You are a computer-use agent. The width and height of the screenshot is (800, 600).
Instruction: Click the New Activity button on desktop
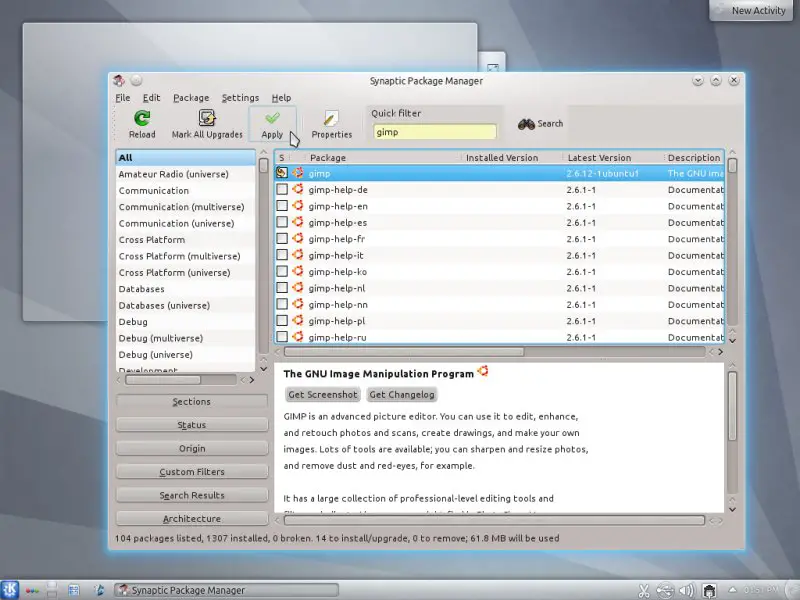click(751, 10)
